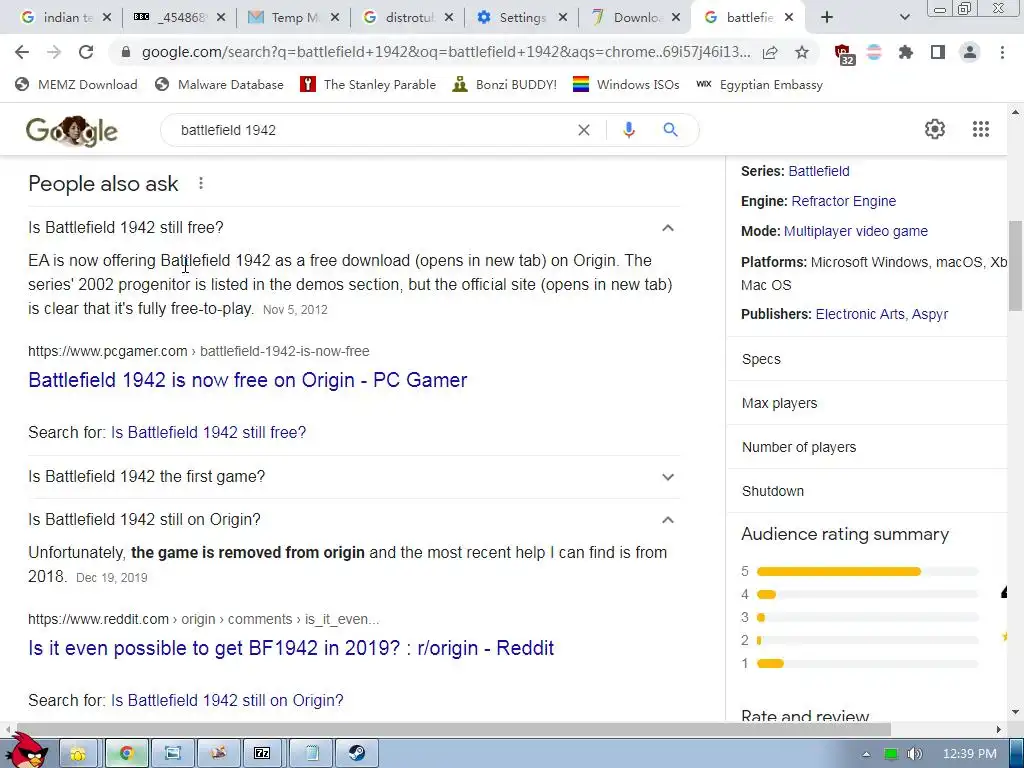1024x768 pixels.
Task: Open volume control in system tray
Action: (x=915, y=754)
